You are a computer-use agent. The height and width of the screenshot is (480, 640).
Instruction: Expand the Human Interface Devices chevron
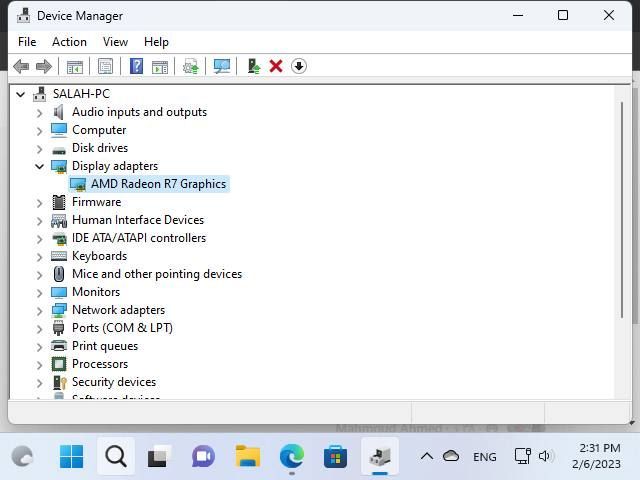pos(39,221)
